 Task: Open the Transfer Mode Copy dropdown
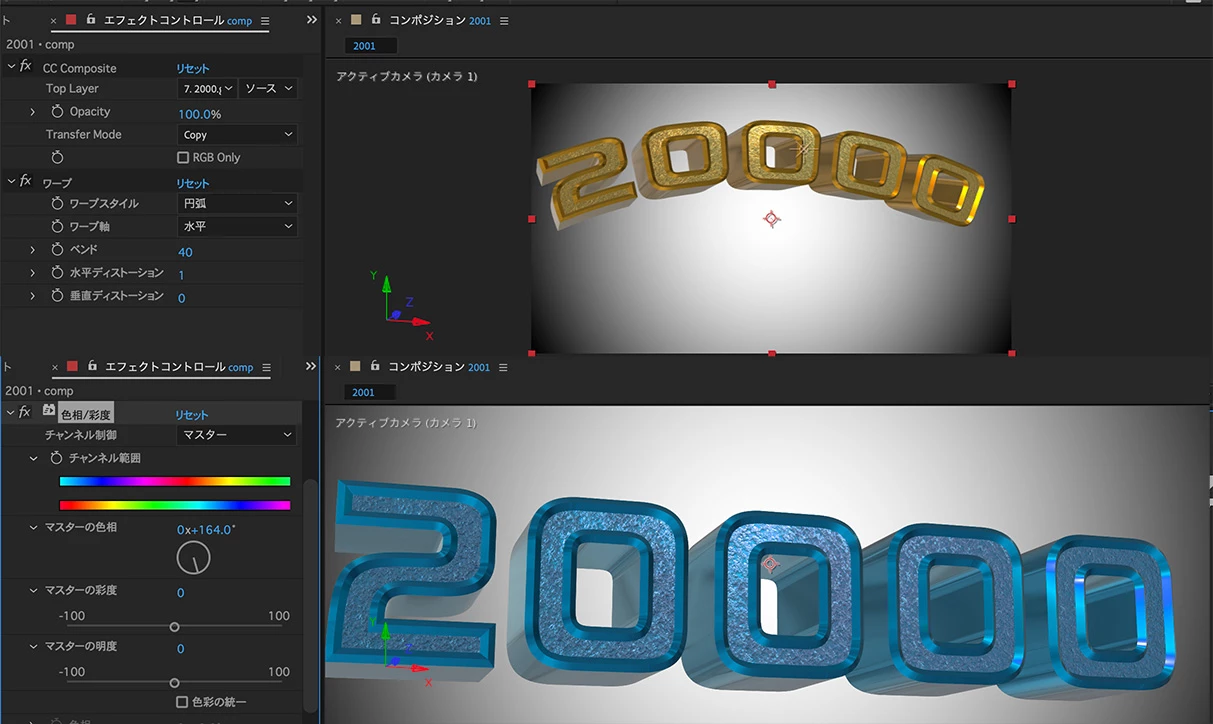click(238, 135)
